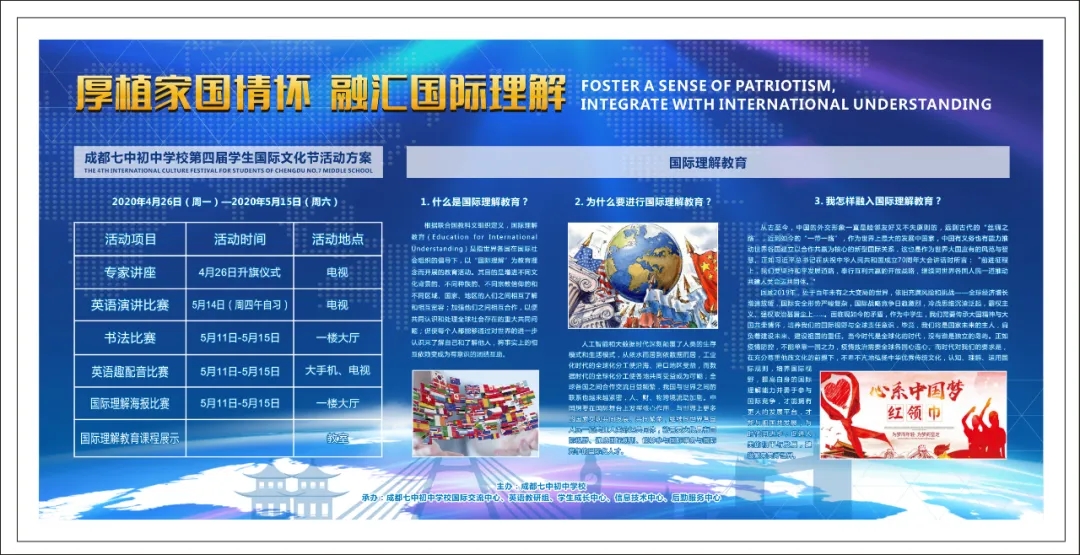Click the 国际理解教育 section header bar
Screen dimensions: 1080x555
pos(707,162)
